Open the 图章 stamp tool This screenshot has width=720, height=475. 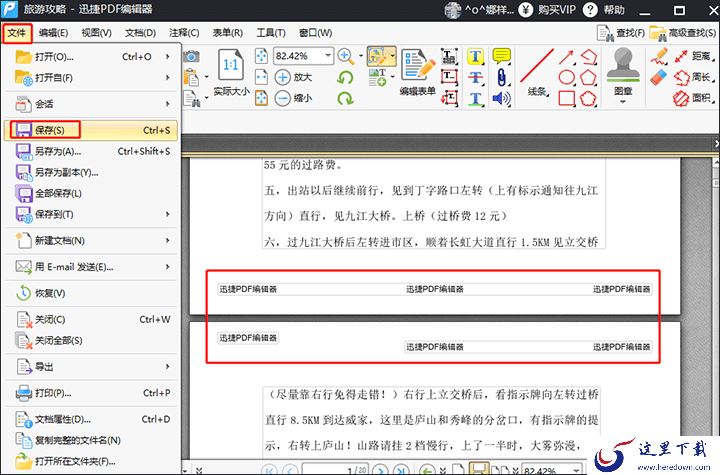click(623, 76)
